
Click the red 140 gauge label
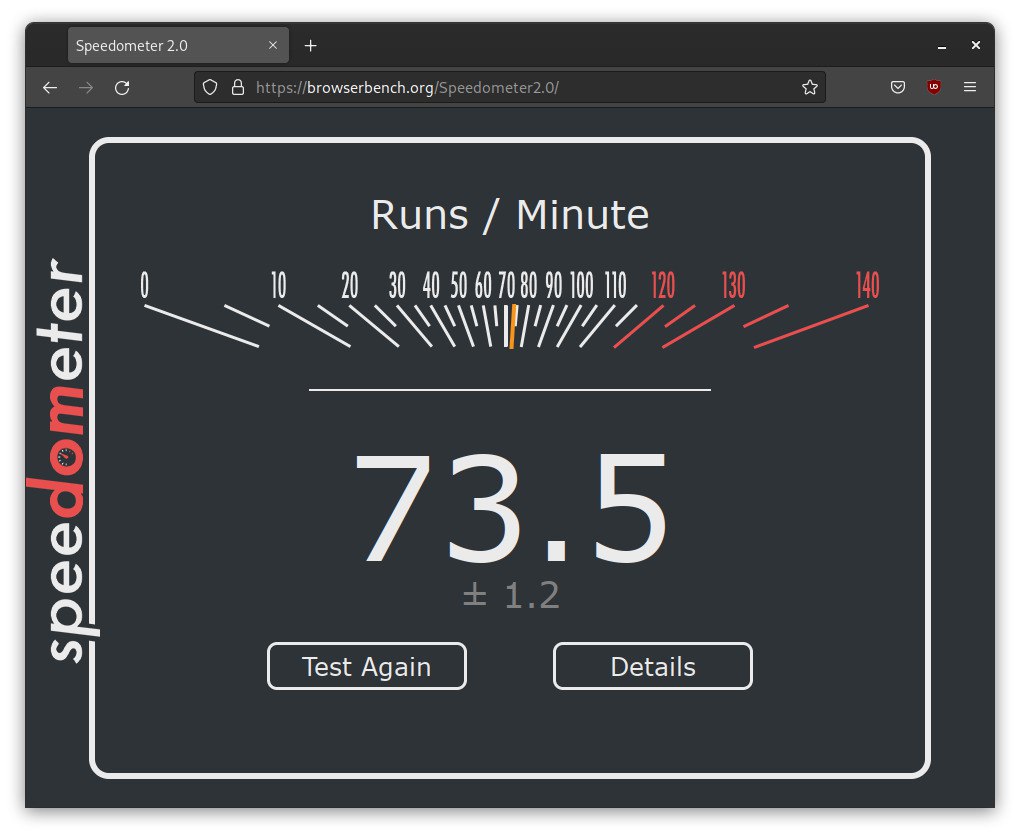[867, 285]
